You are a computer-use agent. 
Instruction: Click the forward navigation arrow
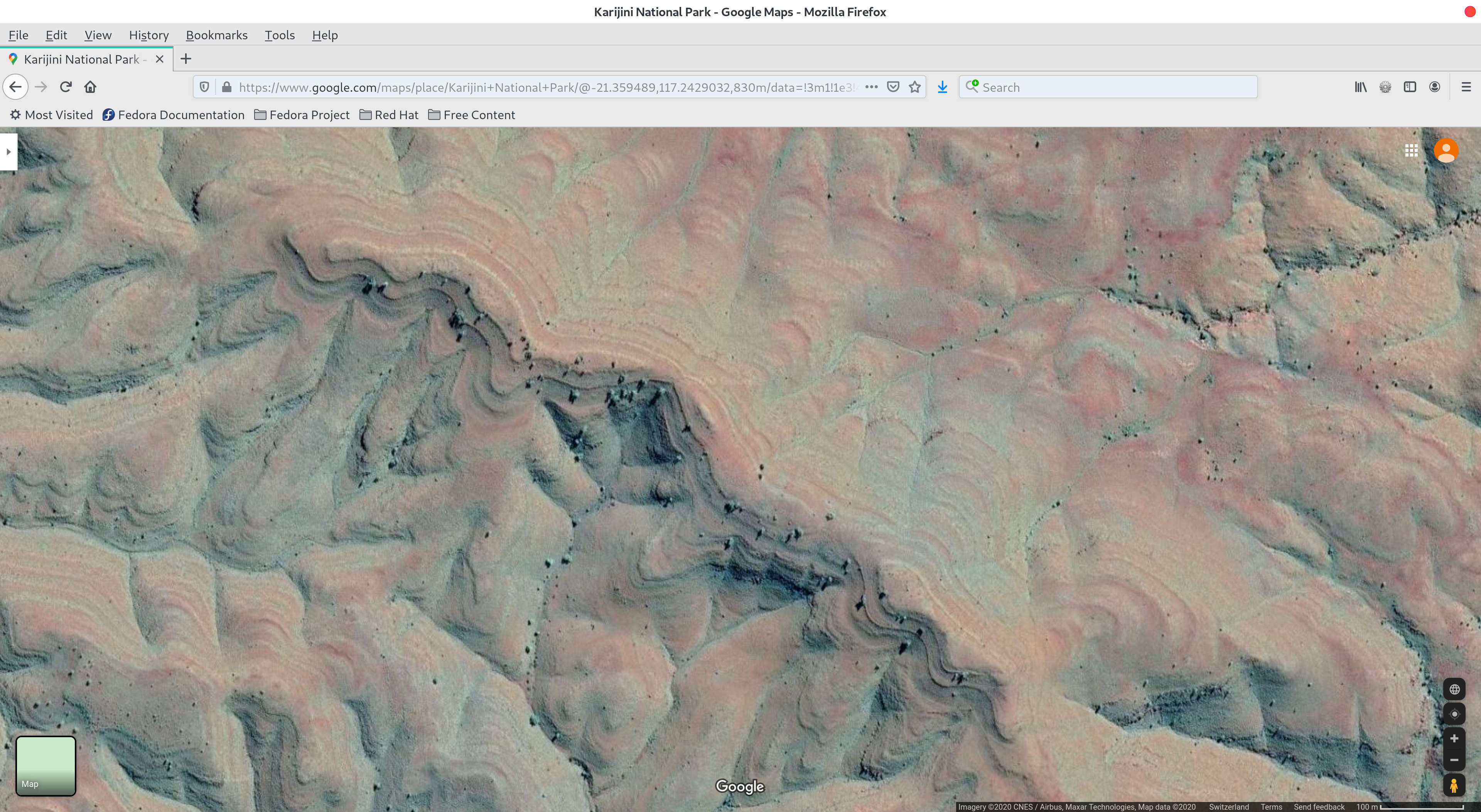(41, 88)
